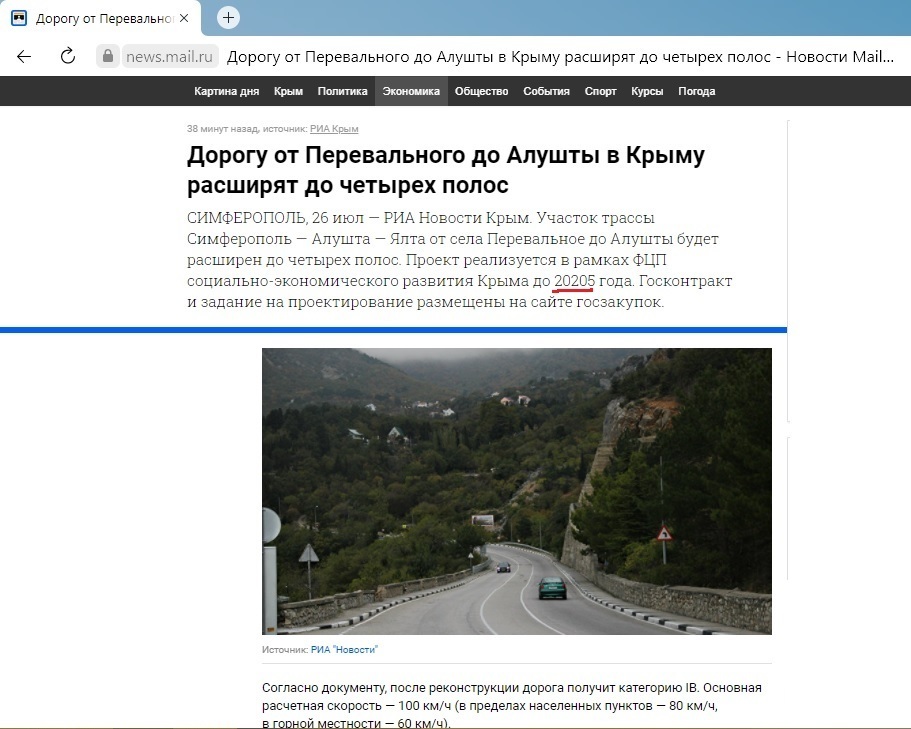Open the Курсы exchange rates page
The height and width of the screenshot is (729, 911).
pyautogui.click(x=647, y=91)
